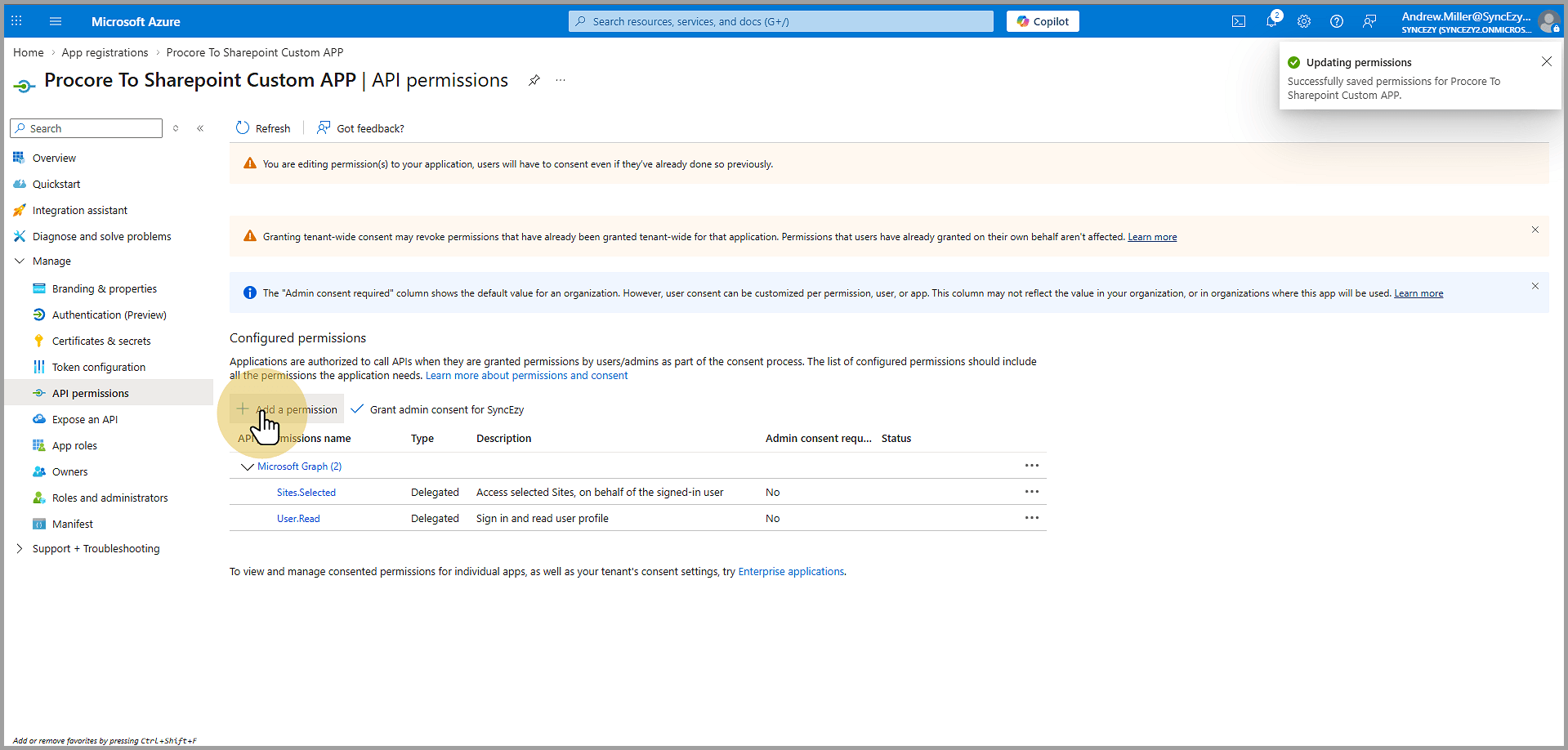Open the Cloud Shell icon in header

click(1239, 22)
